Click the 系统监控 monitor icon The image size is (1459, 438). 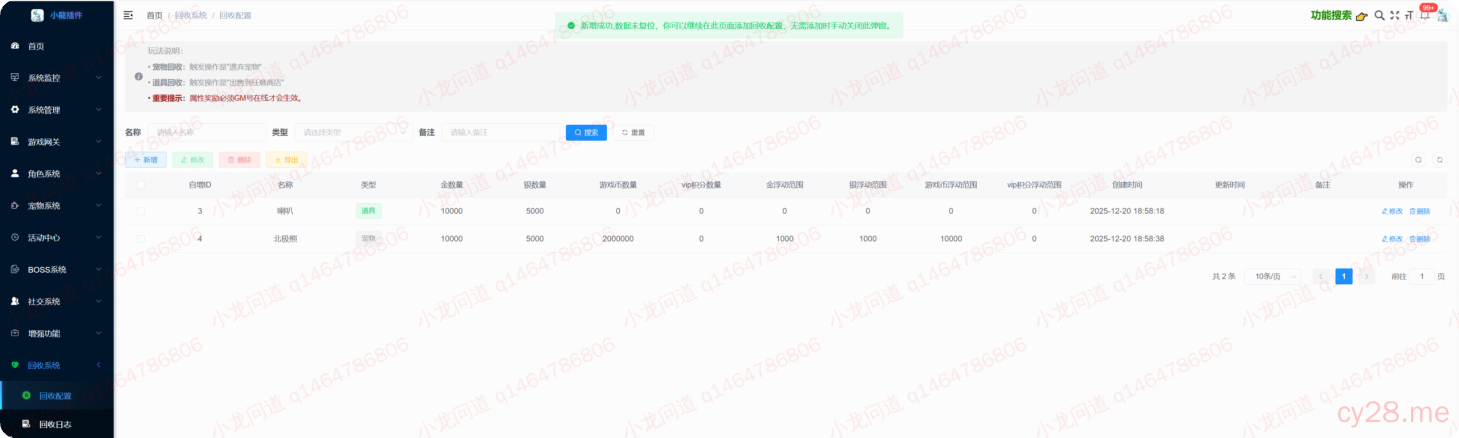(x=14, y=77)
